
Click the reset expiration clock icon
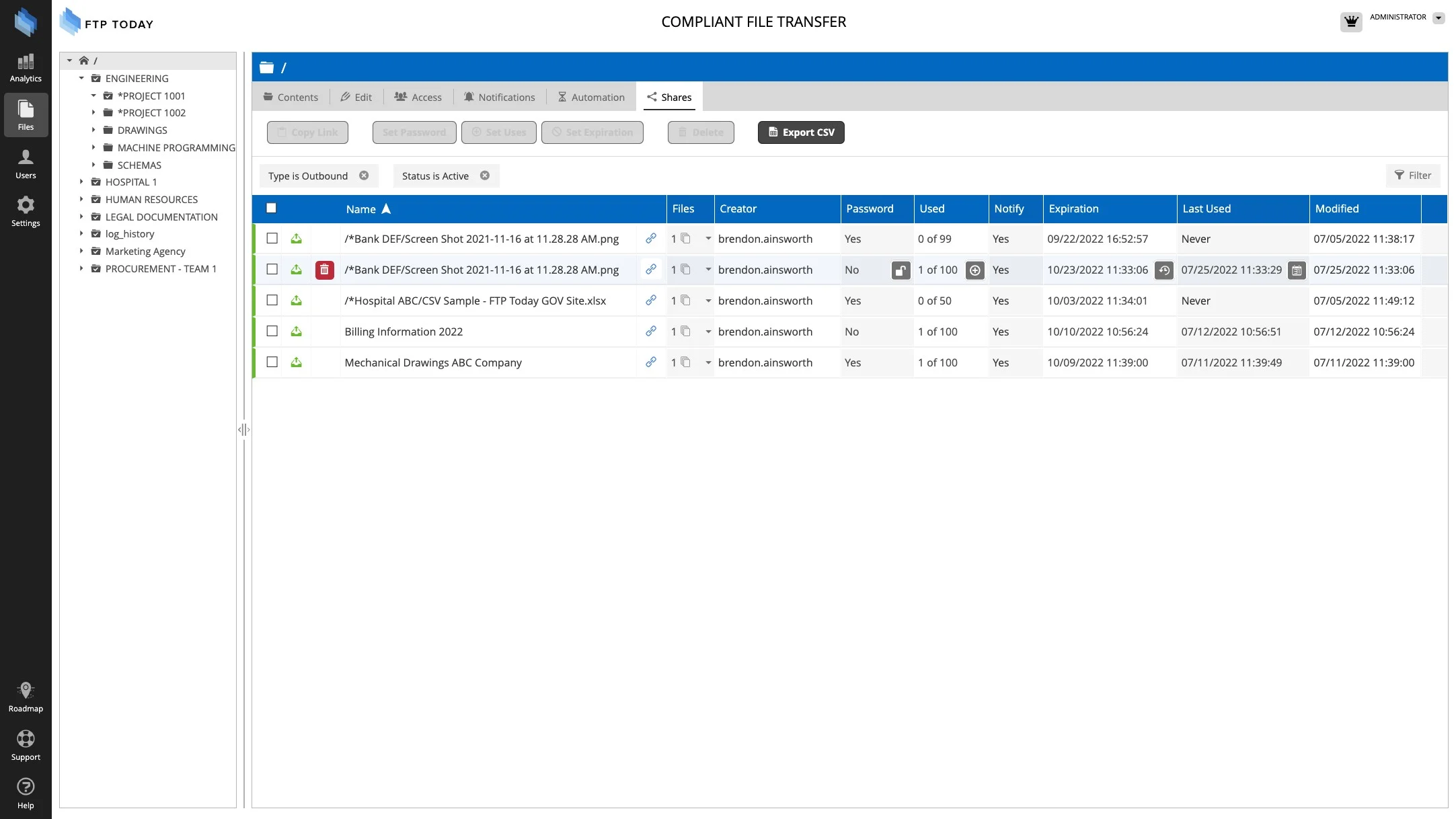(x=1163, y=270)
